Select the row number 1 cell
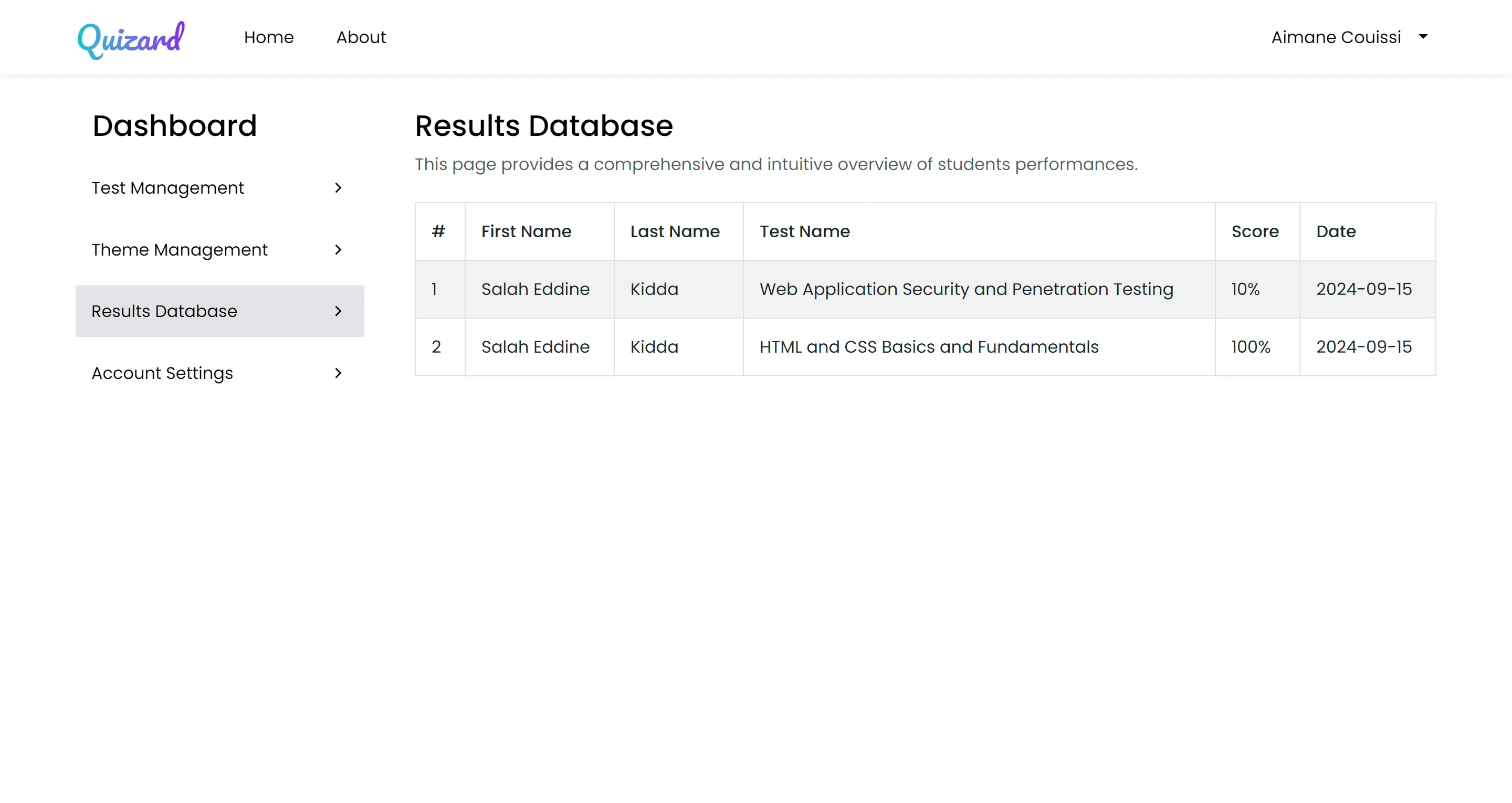This screenshot has width=1512, height=803. 439,289
